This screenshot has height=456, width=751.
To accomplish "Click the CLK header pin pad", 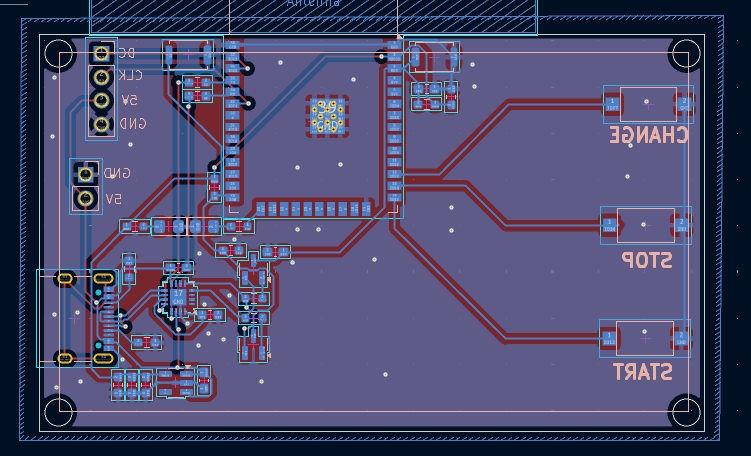I will click(101, 76).
